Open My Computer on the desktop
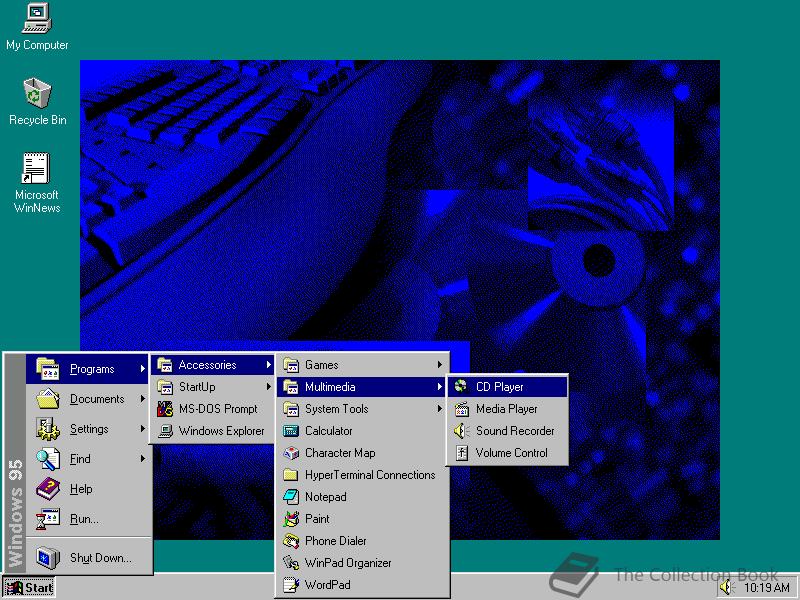This screenshot has height=600, width=800. tap(37, 25)
